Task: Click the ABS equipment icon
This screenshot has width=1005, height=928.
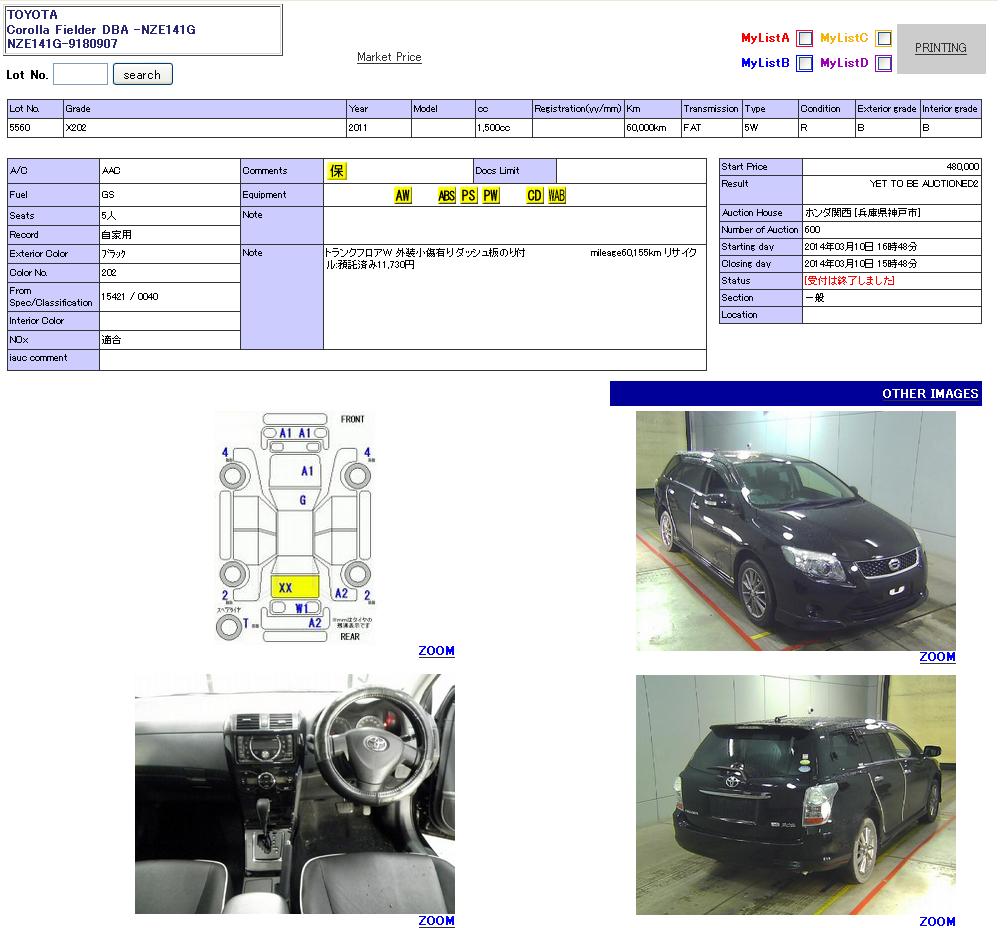Action: (446, 196)
